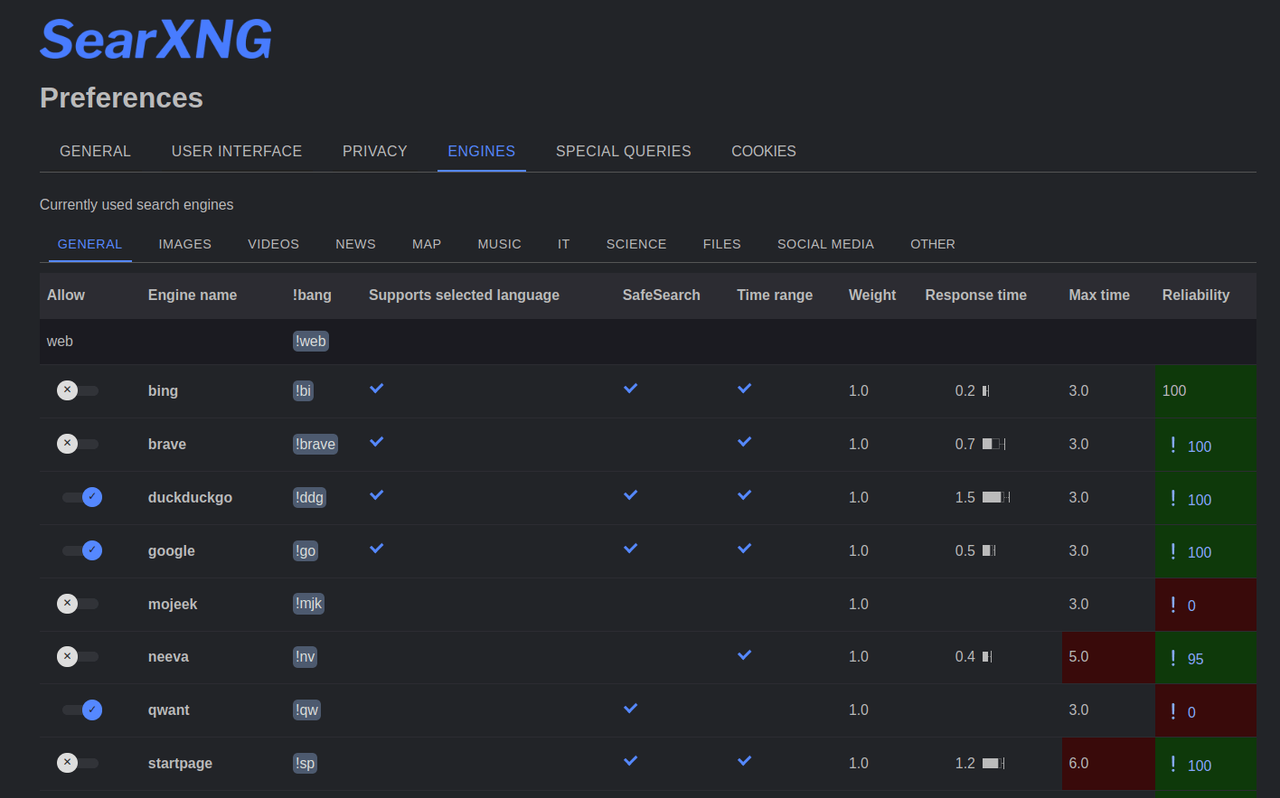This screenshot has width=1280, height=798.
Task: Click duckduckgo's reliability warning icon
Action: point(1173,498)
